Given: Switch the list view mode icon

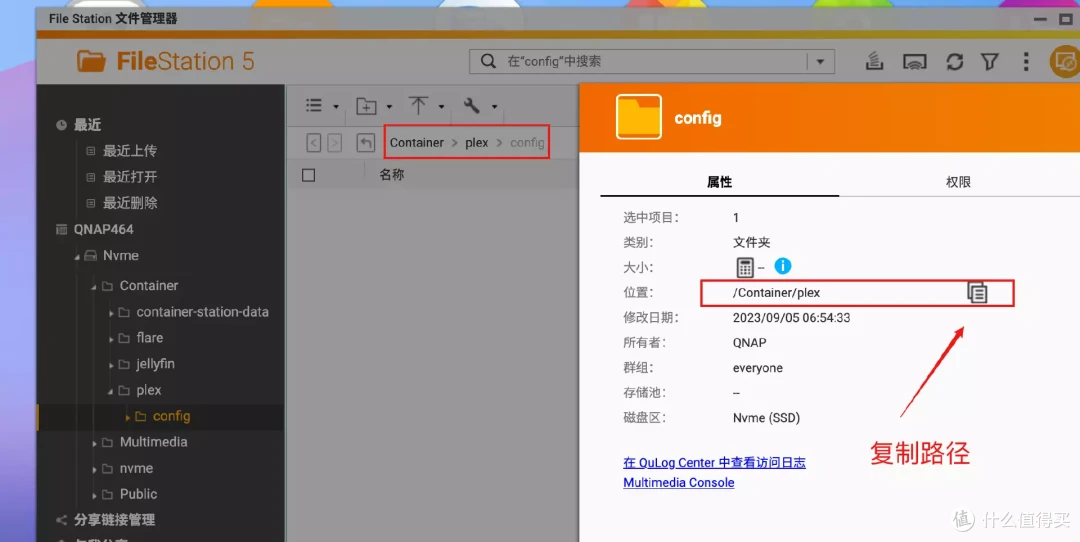Looking at the screenshot, I should pos(314,105).
